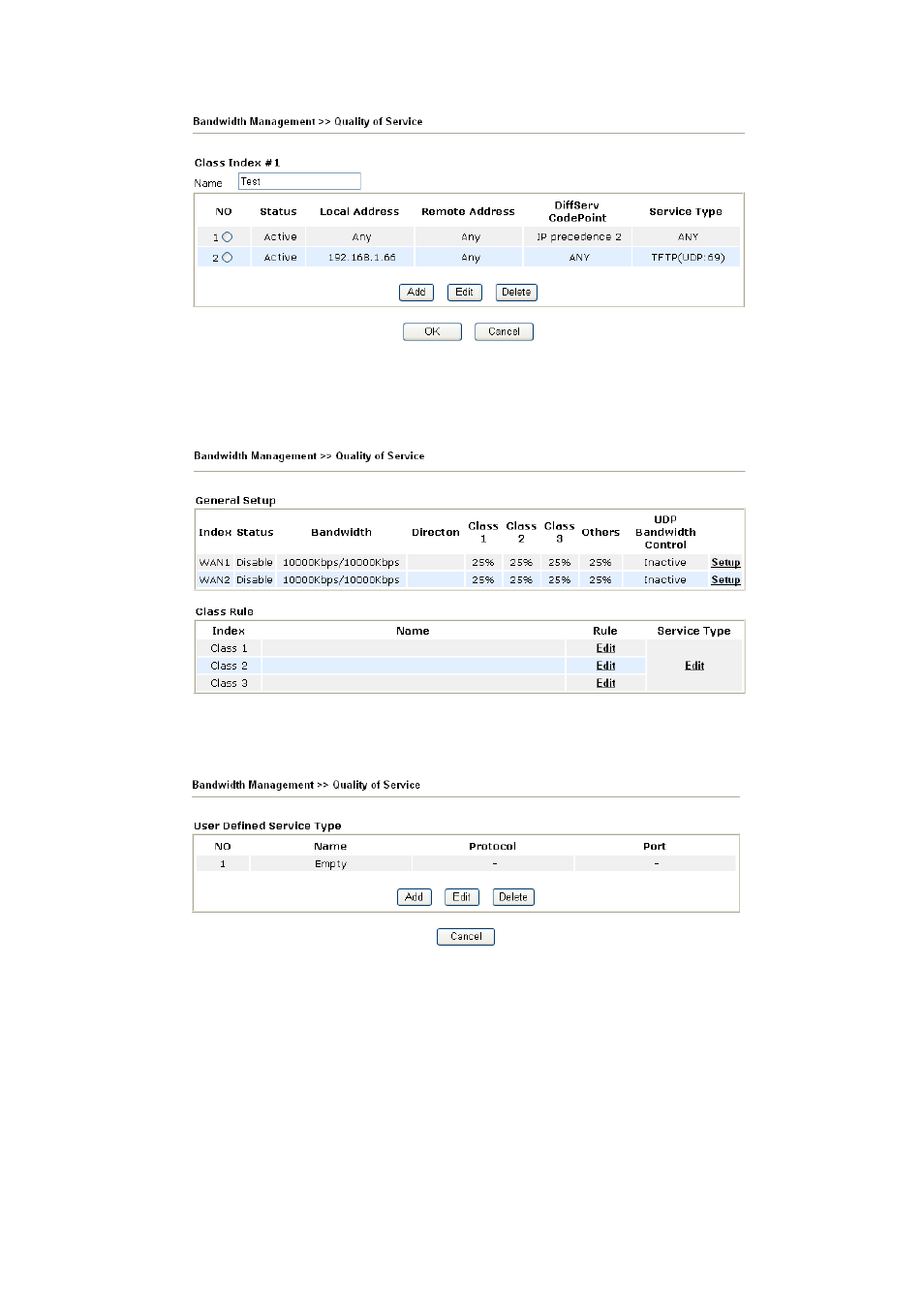Delete the user defined service type entry
This screenshot has width=924, height=1308.
(513, 897)
